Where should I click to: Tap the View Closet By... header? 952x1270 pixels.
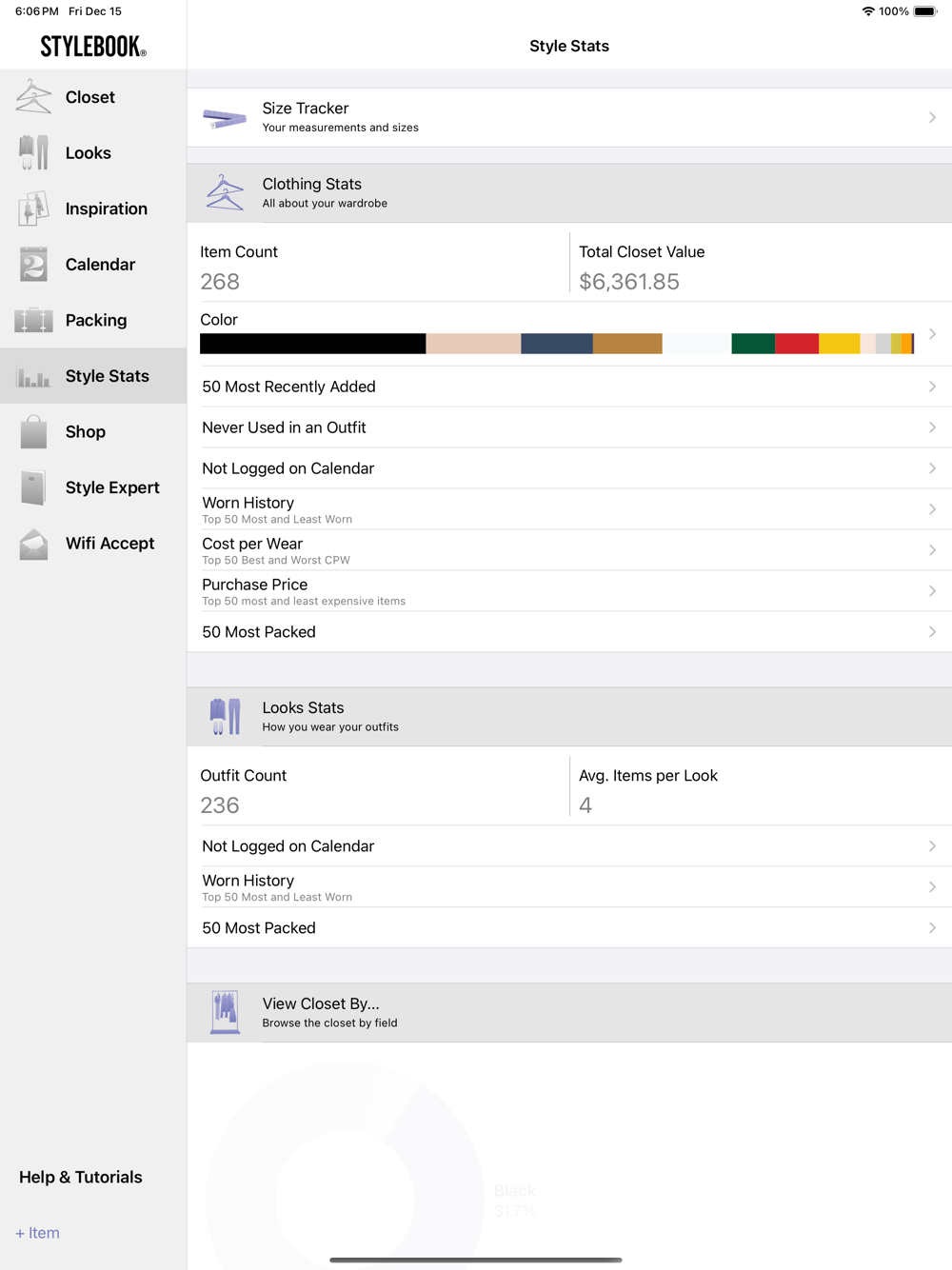569,1013
